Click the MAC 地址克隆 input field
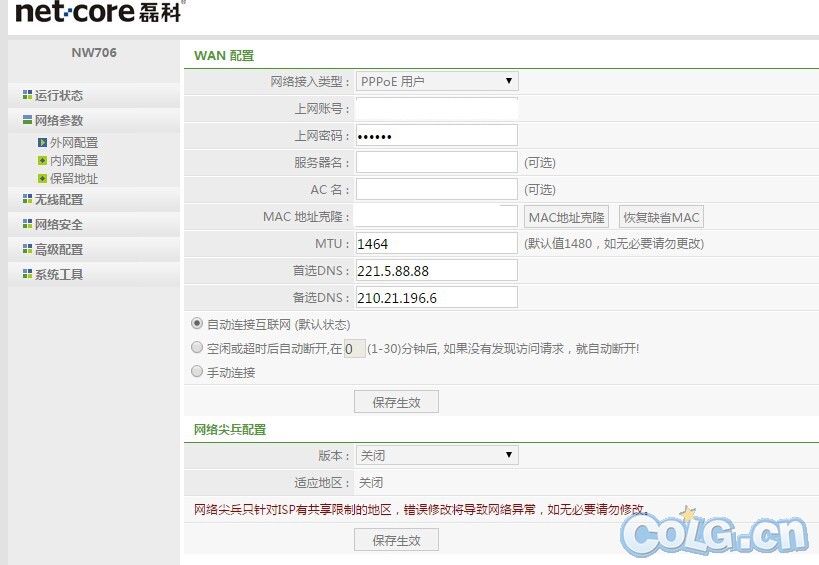The width and height of the screenshot is (819, 565). pyautogui.click(x=437, y=216)
